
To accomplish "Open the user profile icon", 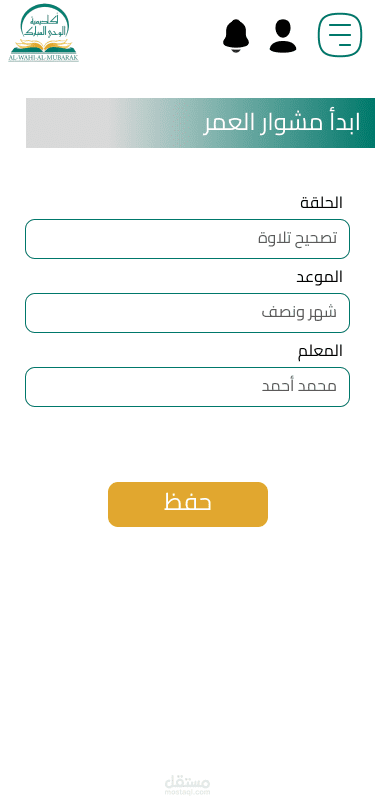I will [283, 36].
